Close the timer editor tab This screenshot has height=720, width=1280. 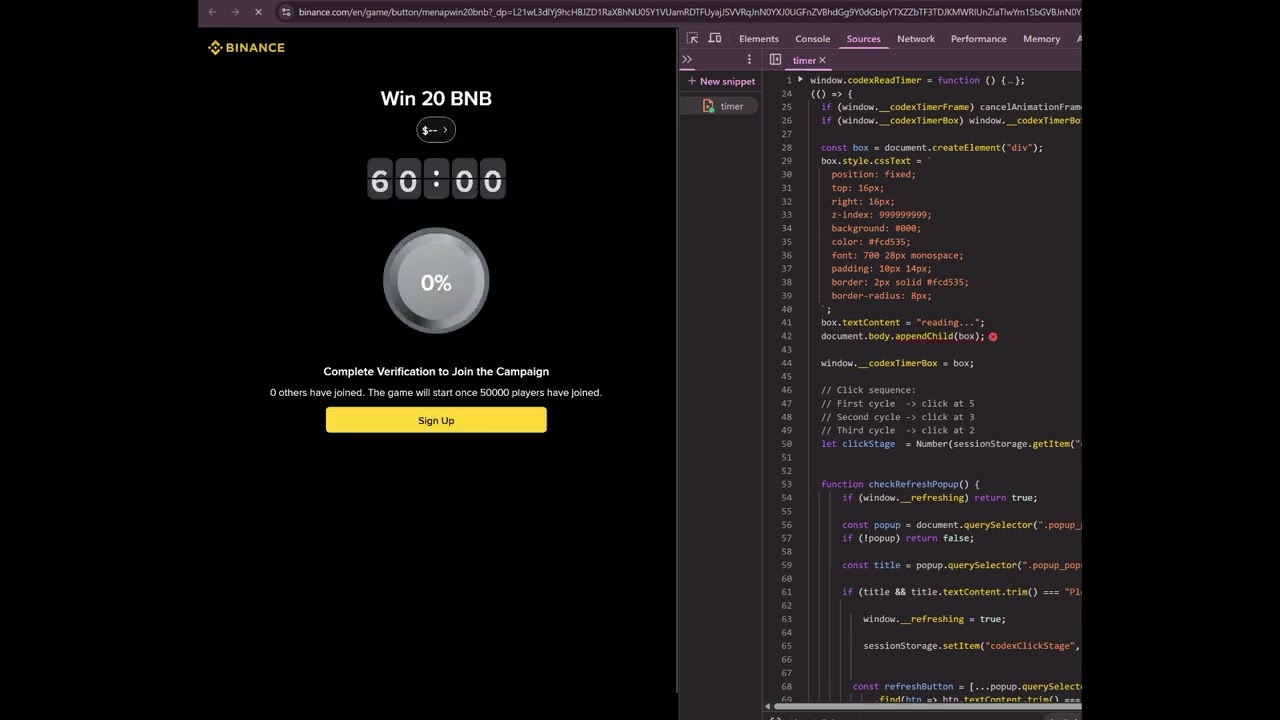pyautogui.click(x=823, y=60)
